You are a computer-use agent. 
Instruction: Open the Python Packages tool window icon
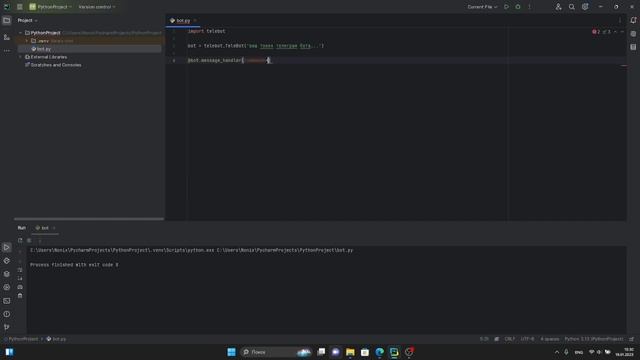pos(7,274)
